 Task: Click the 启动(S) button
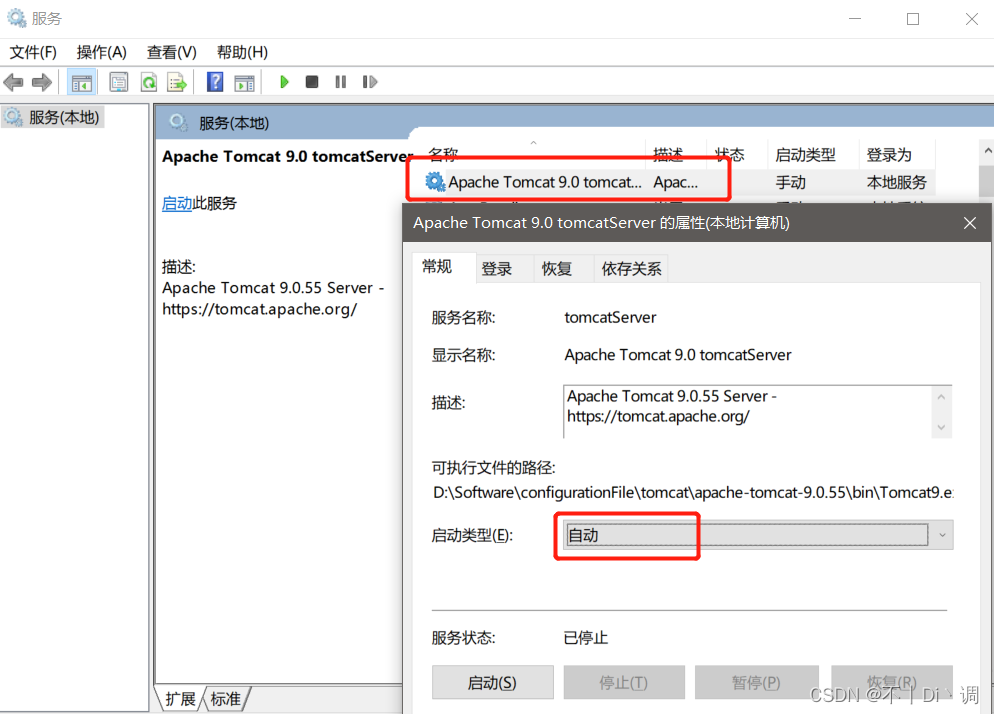coord(493,682)
